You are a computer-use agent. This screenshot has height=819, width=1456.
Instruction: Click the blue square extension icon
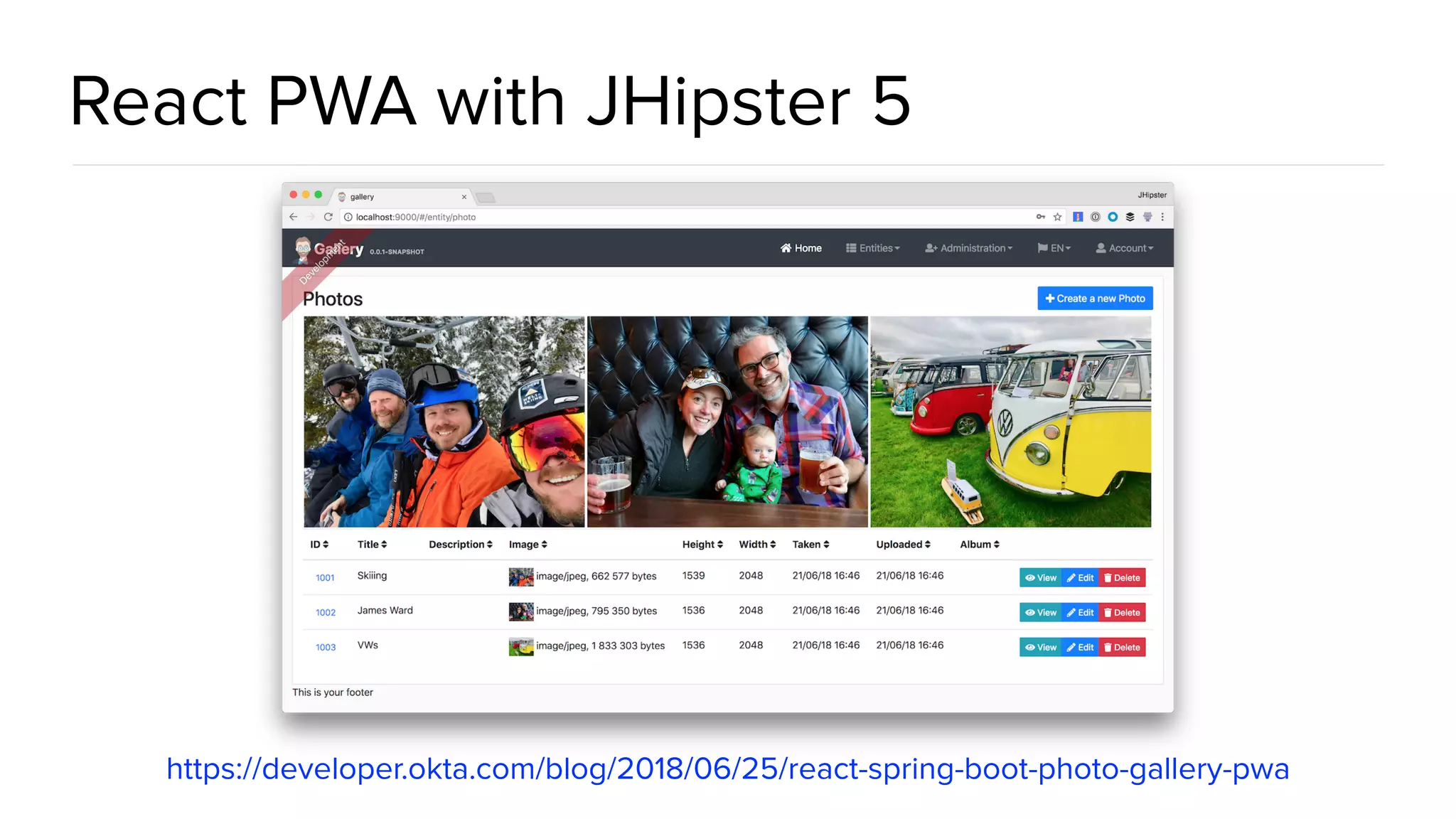(1078, 217)
